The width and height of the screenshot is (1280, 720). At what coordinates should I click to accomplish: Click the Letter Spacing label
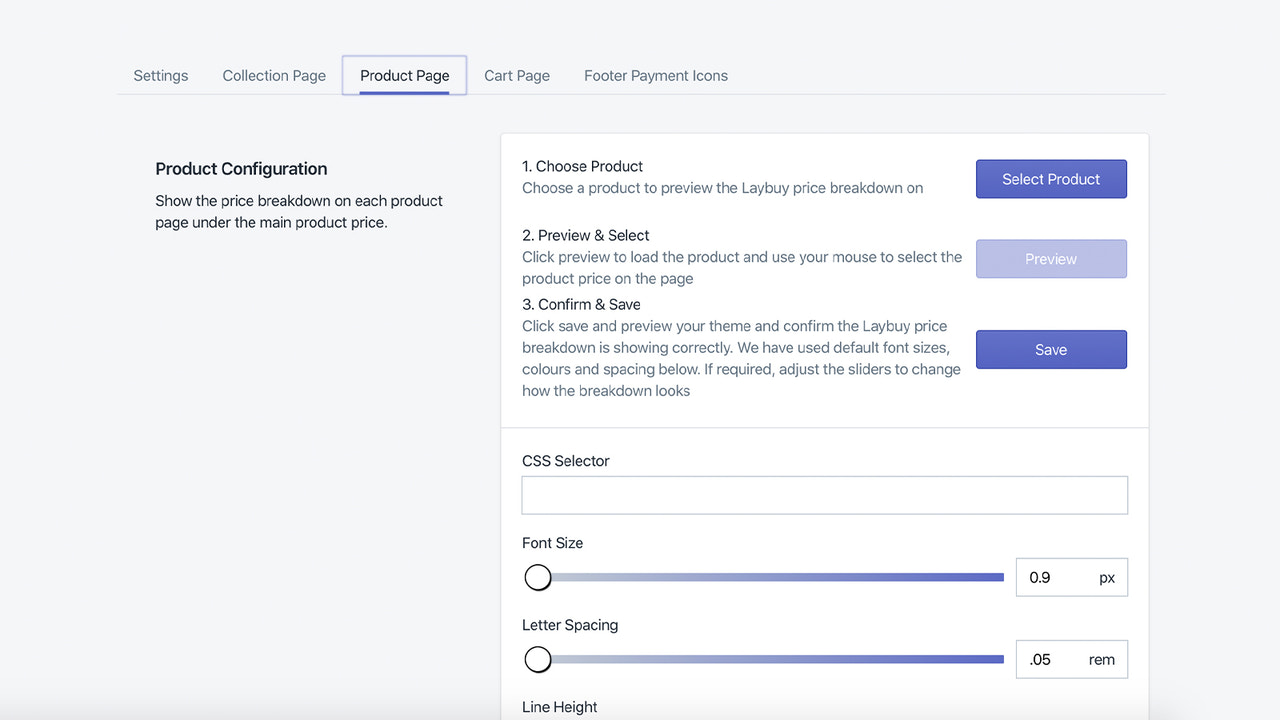[570, 624]
